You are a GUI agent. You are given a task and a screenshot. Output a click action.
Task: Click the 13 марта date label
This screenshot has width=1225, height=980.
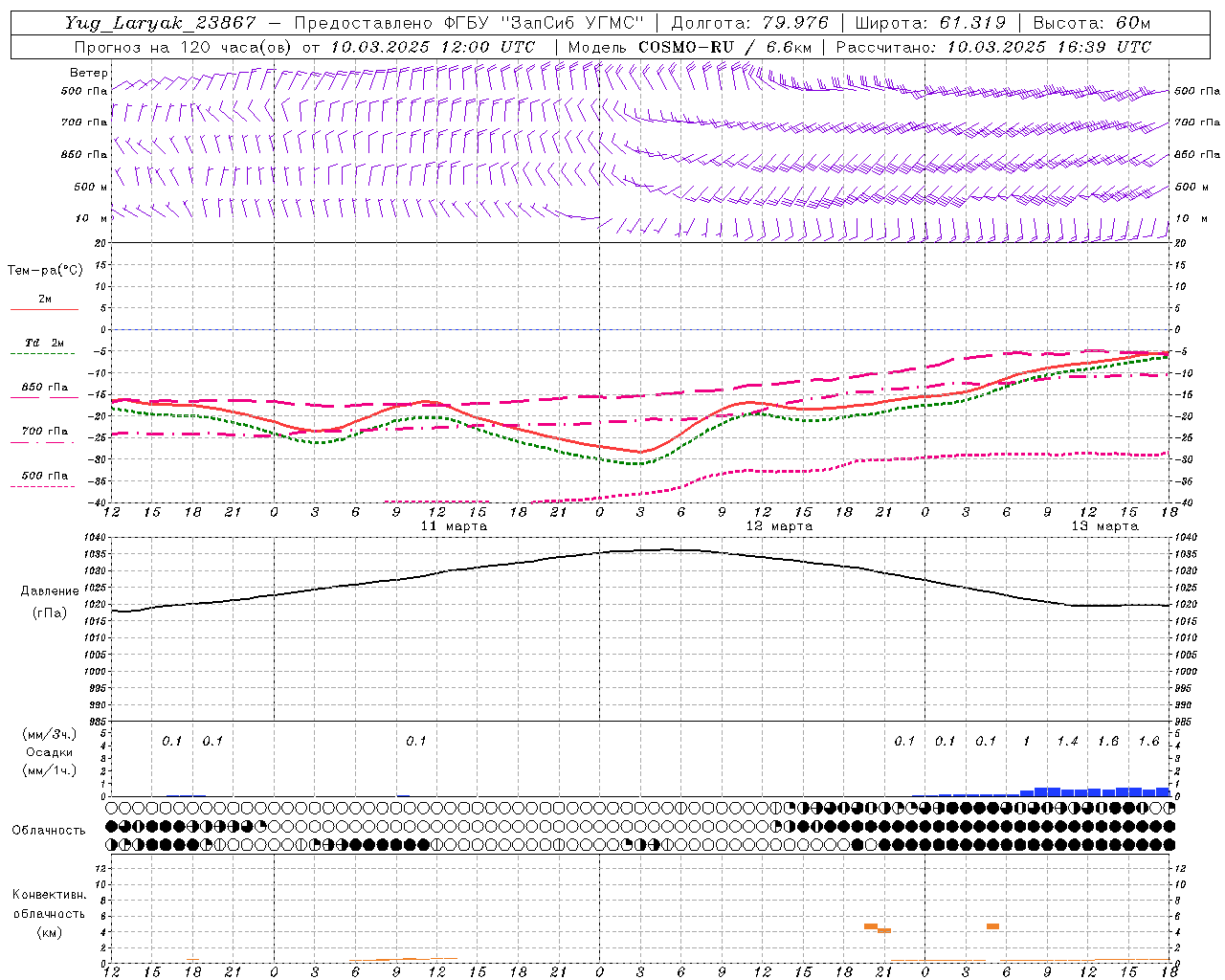coord(1104,526)
